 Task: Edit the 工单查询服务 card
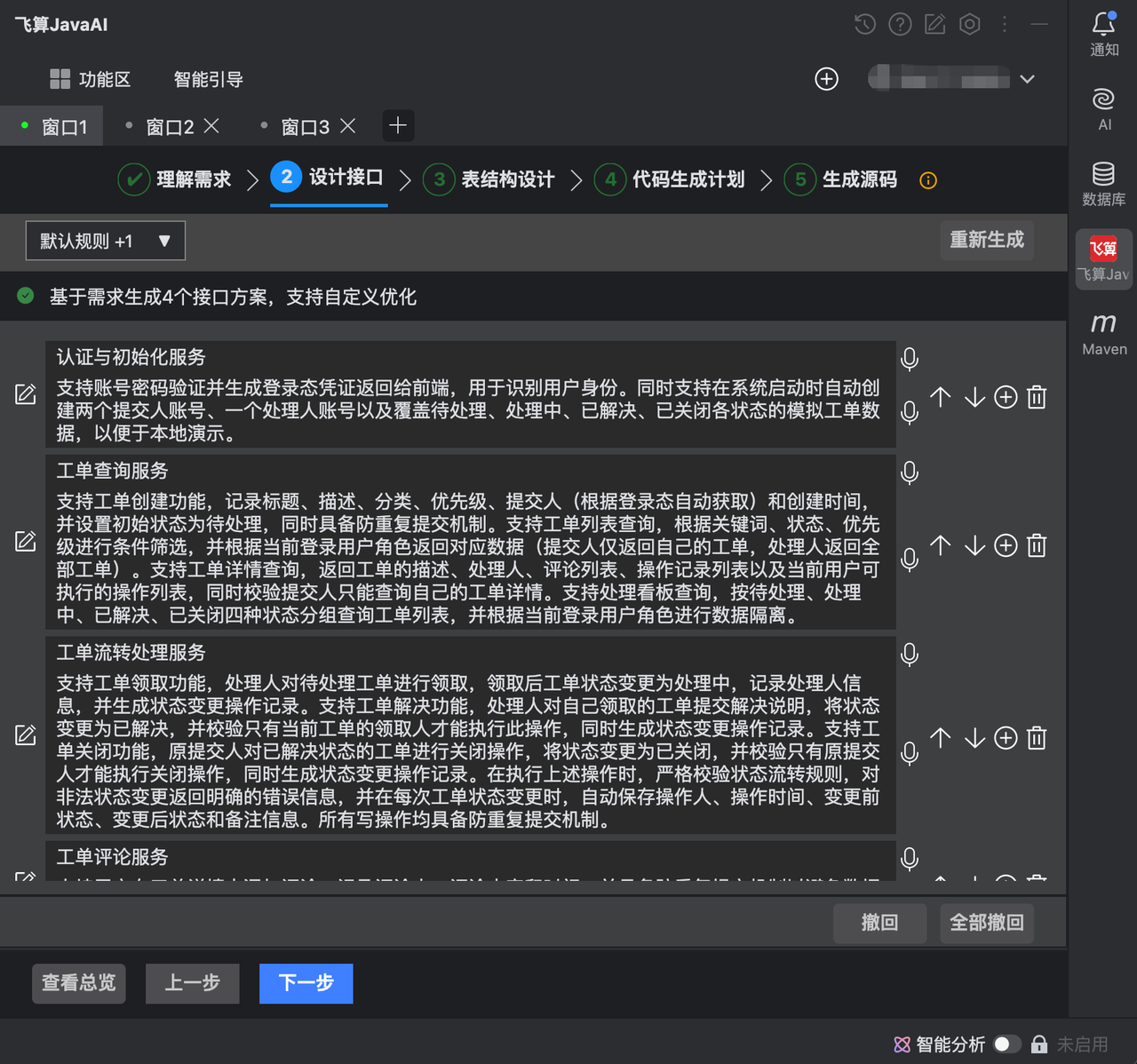coord(26,541)
